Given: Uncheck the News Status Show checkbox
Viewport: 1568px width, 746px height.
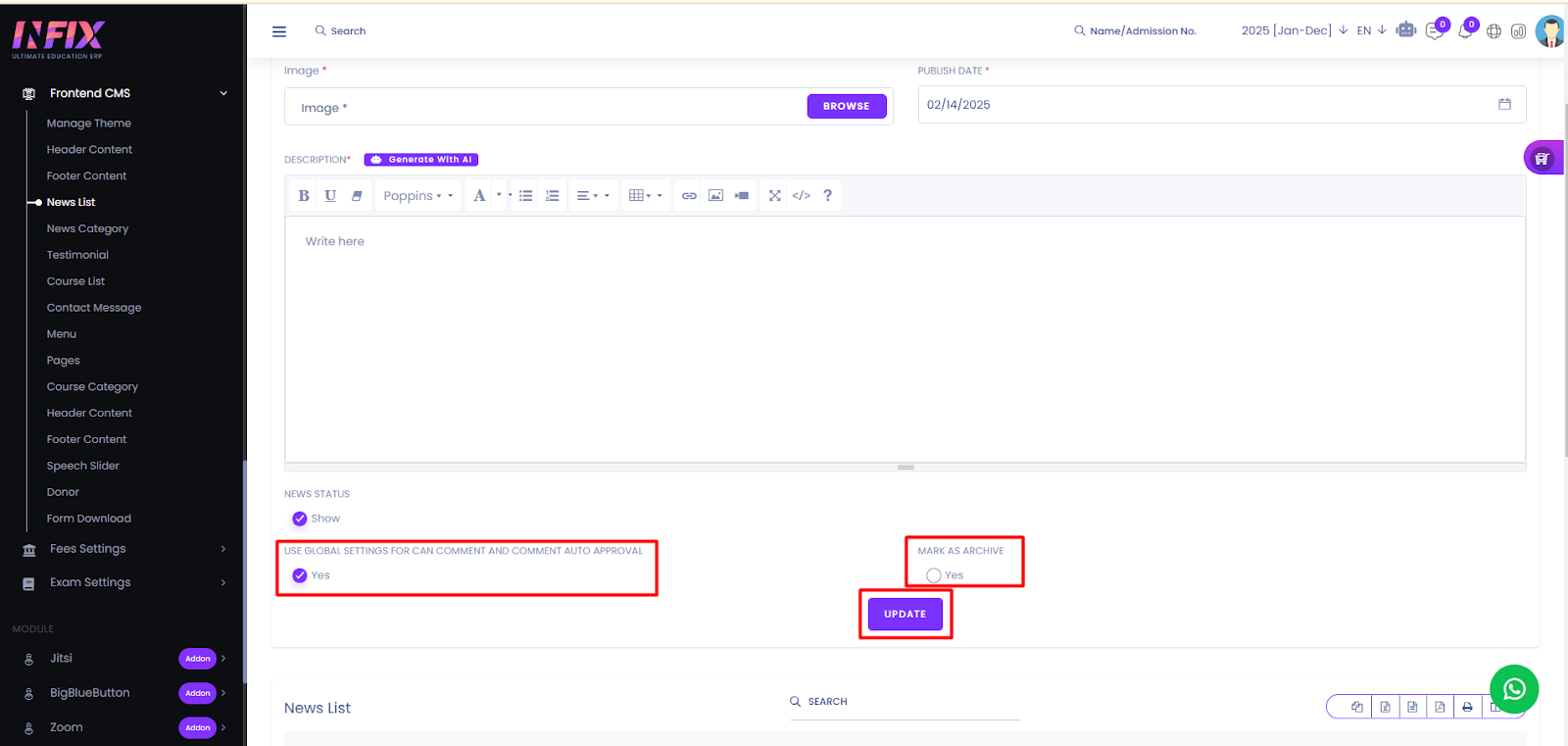Looking at the screenshot, I should pyautogui.click(x=300, y=519).
